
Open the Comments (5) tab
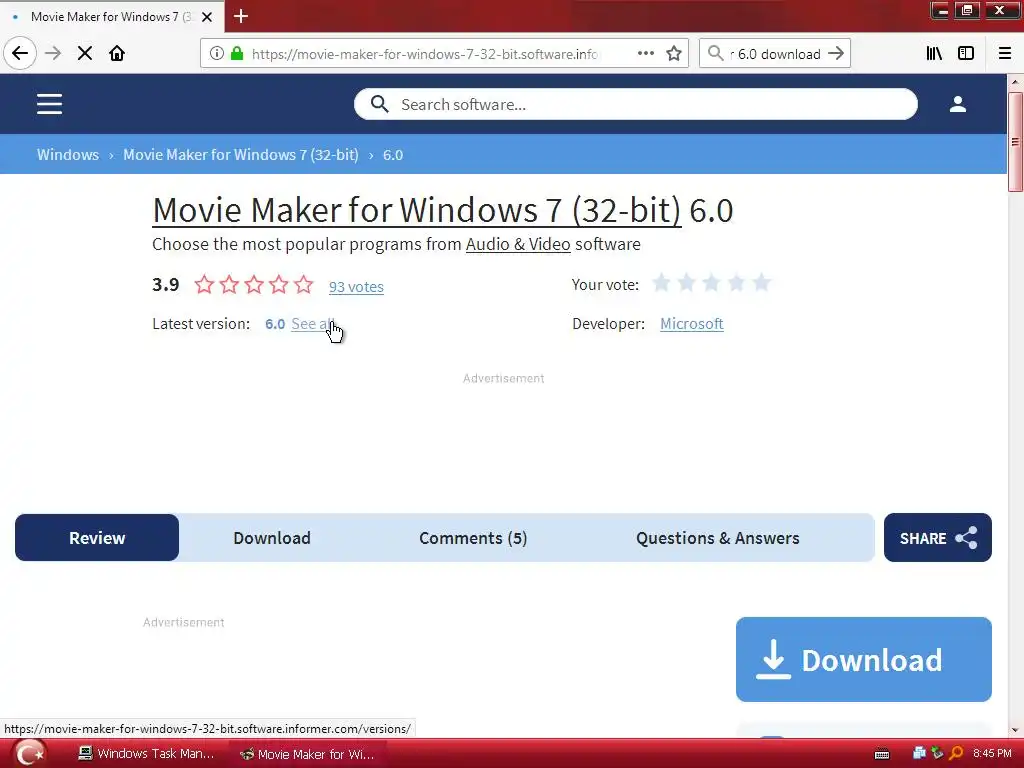473,537
